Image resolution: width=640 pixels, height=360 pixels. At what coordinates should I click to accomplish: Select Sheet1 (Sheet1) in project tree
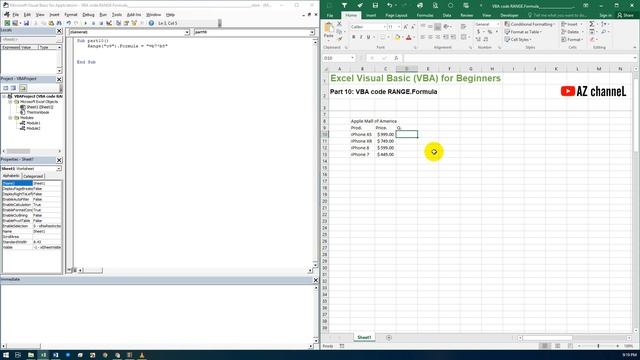pos(40,107)
